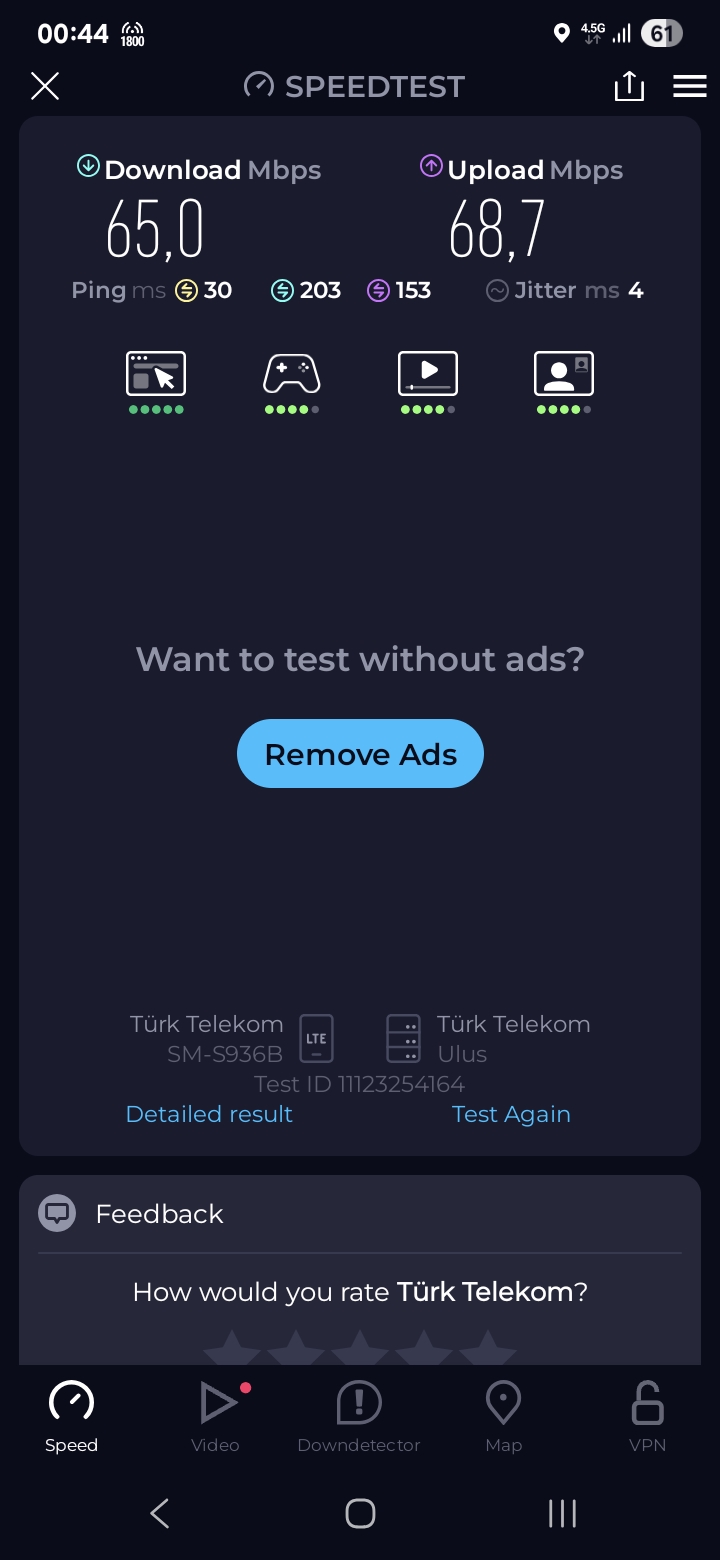Open the Detailed result link
This screenshot has height=1560, width=720.
(x=209, y=1114)
